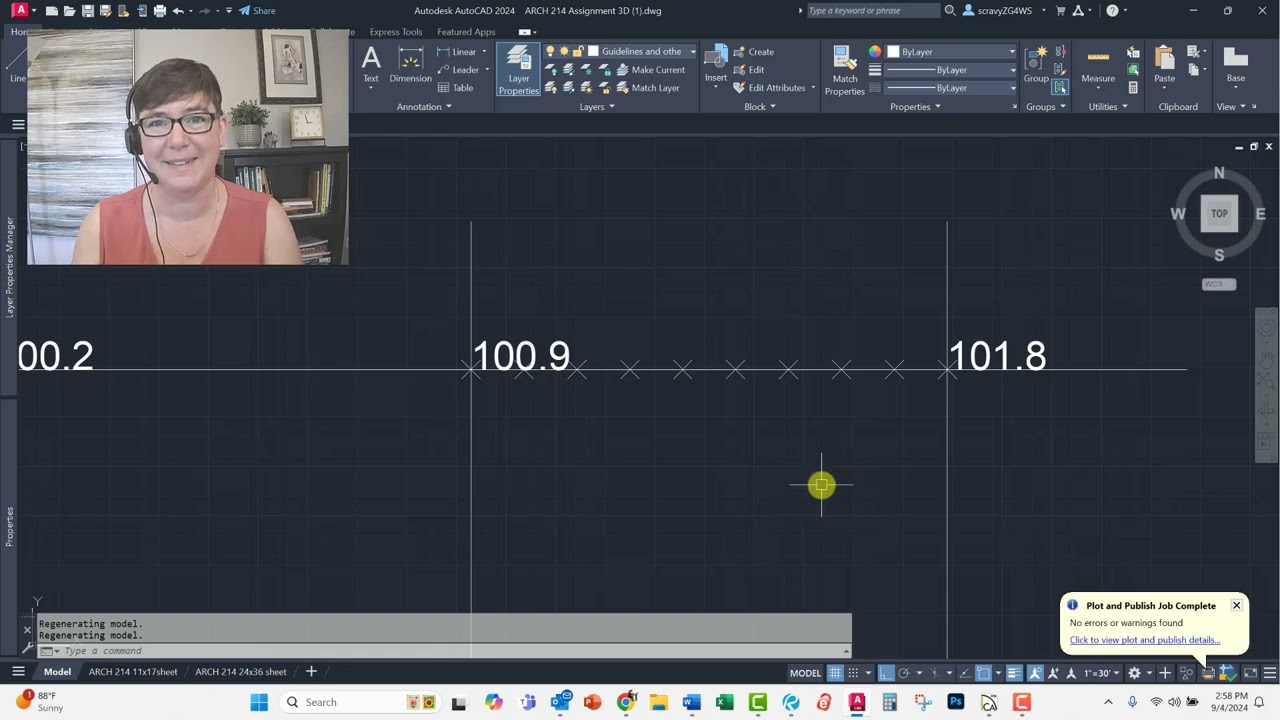Toggle layer freeze sun icon

click(x=564, y=52)
